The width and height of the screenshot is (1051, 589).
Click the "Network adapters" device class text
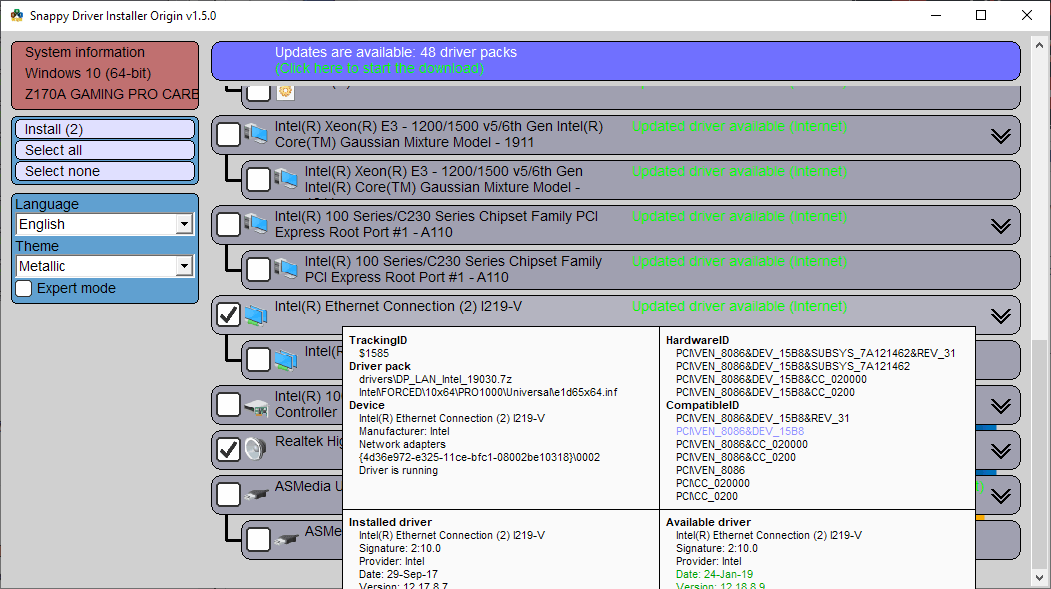(x=402, y=444)
